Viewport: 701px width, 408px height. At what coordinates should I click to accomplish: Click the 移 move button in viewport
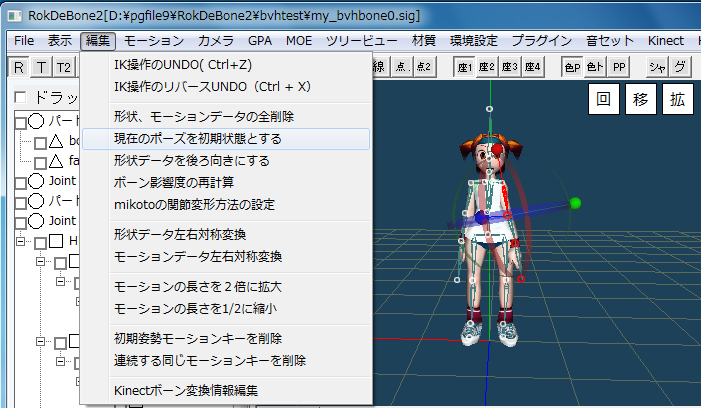[x=639, y=100]
